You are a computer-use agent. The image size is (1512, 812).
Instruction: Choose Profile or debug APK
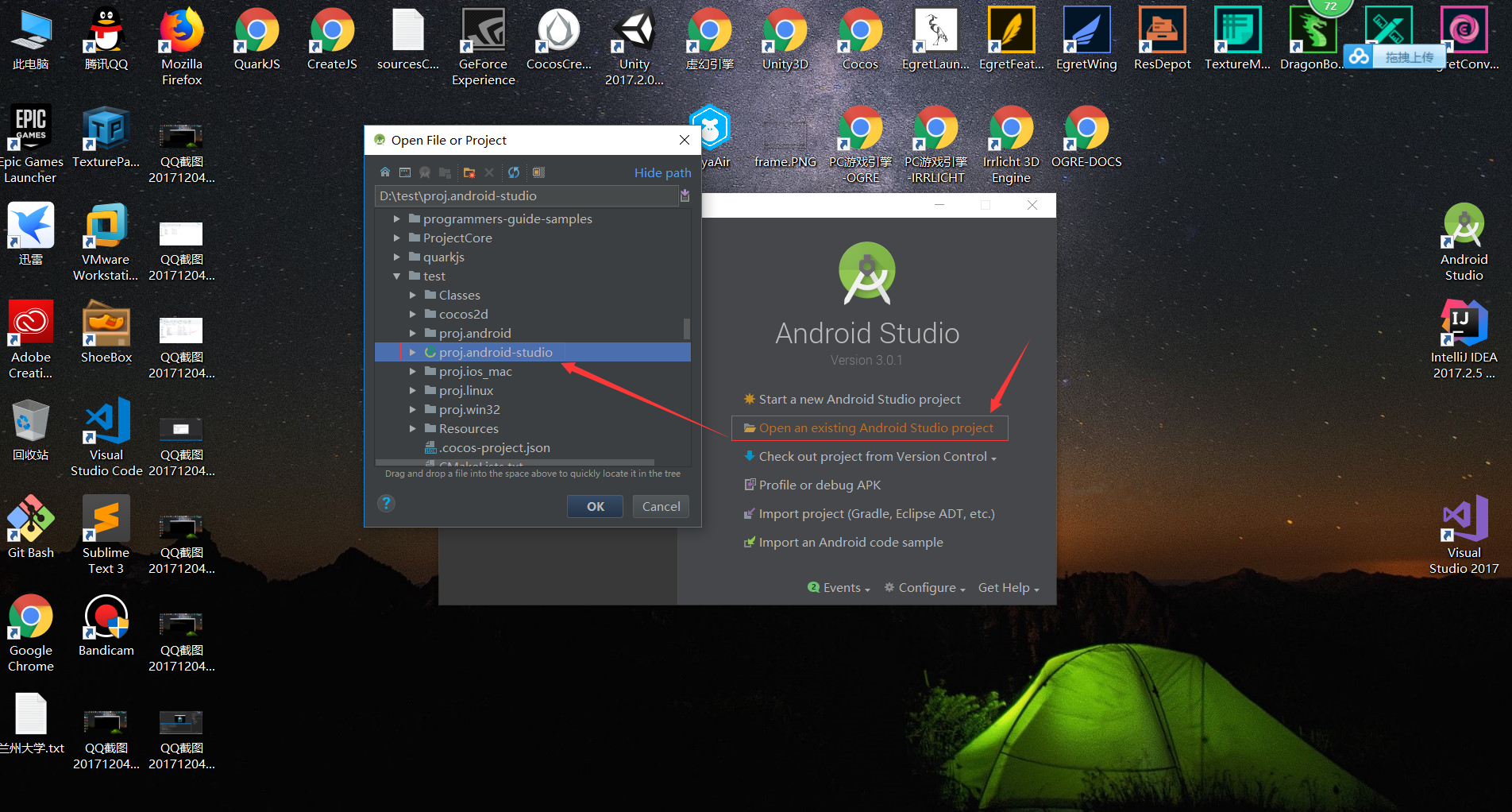tap(812, 485)
